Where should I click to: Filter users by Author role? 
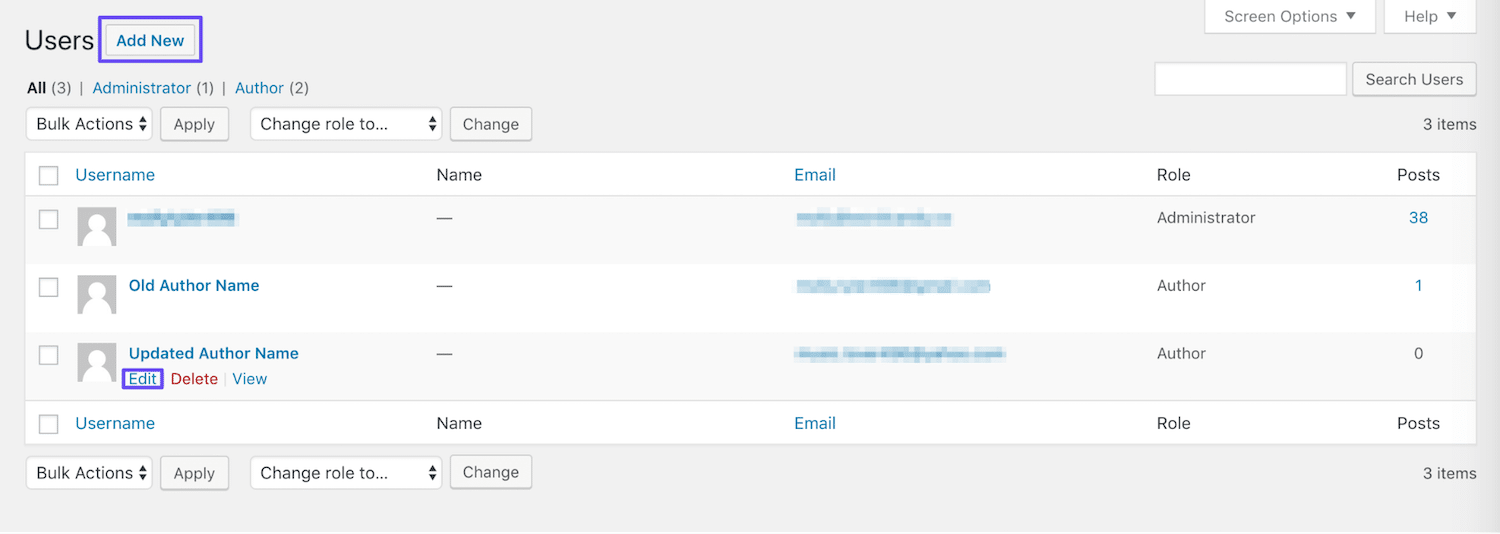pos(259,88)
